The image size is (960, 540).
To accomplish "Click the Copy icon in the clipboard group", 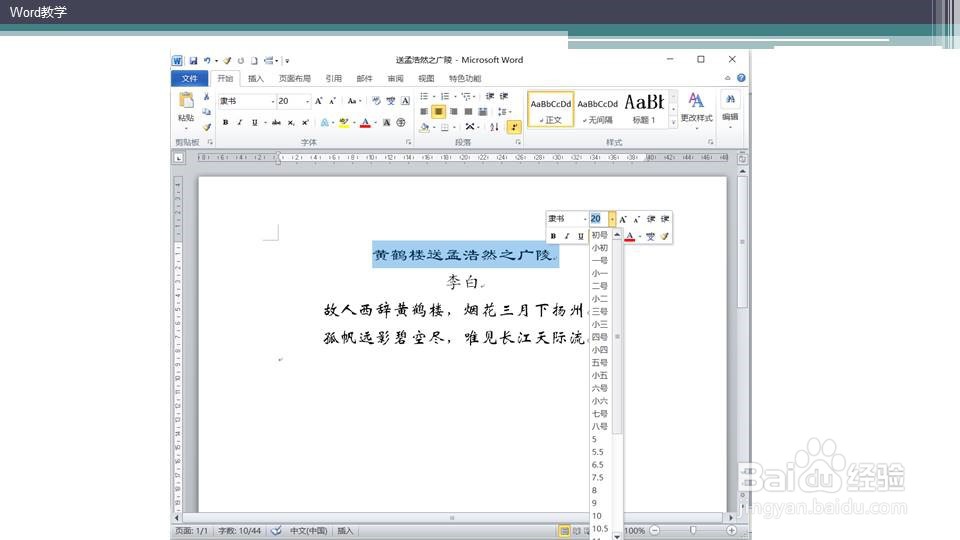I will 207,112.
